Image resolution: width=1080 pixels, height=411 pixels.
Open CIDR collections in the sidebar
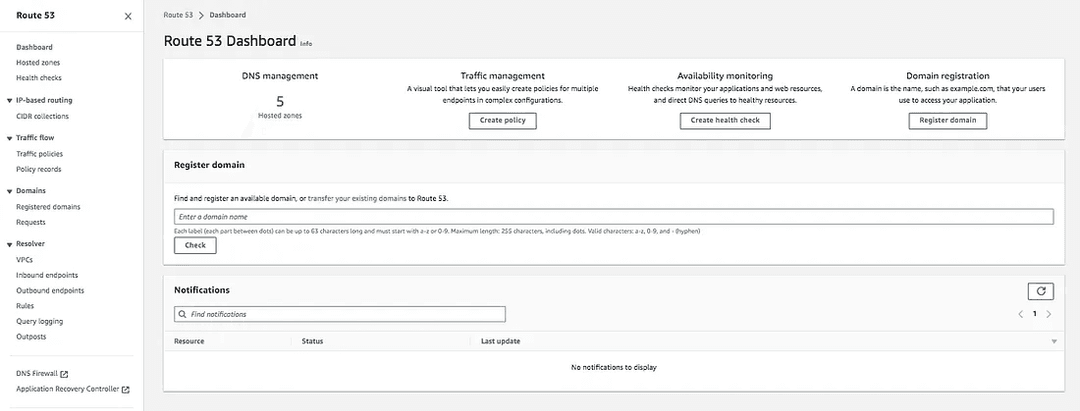point(42,116)
